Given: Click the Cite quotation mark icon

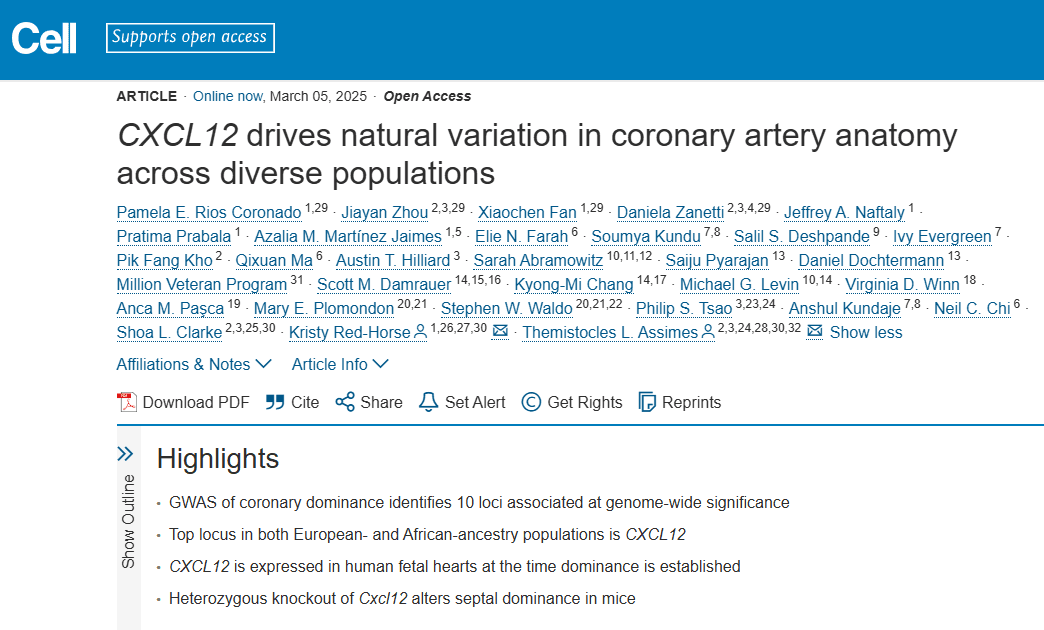Looking at the screenshot, I should click(275, 402).
